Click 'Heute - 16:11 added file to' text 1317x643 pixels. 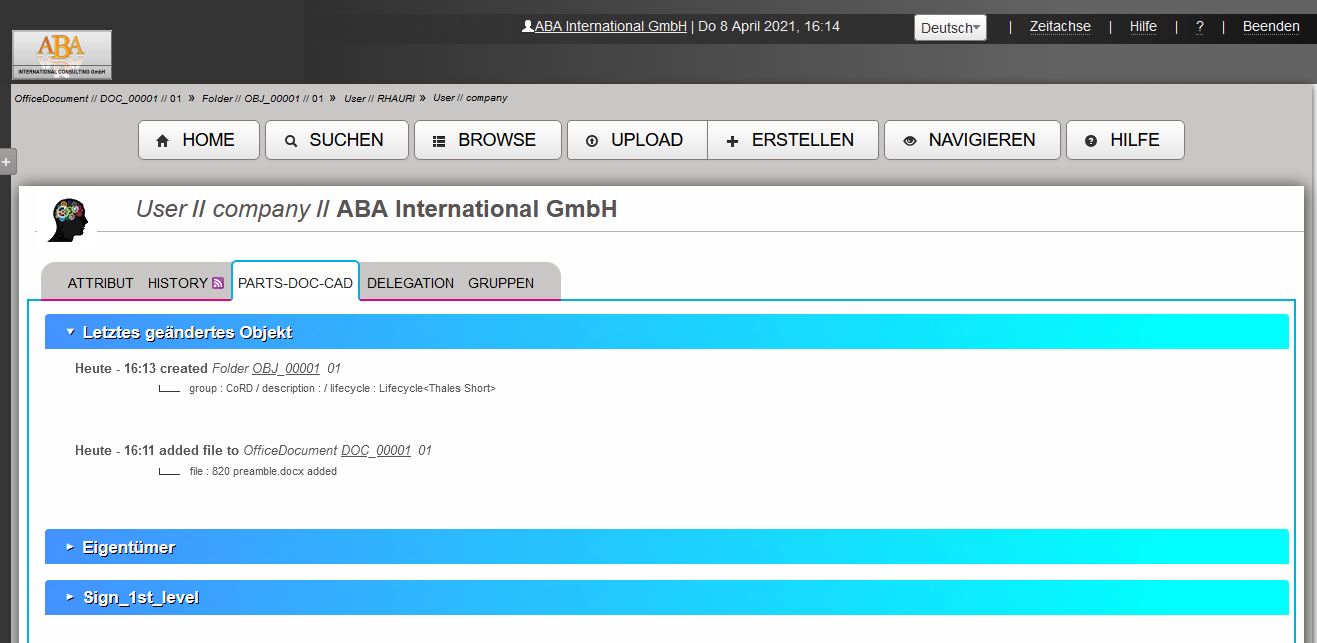point(157,451)
